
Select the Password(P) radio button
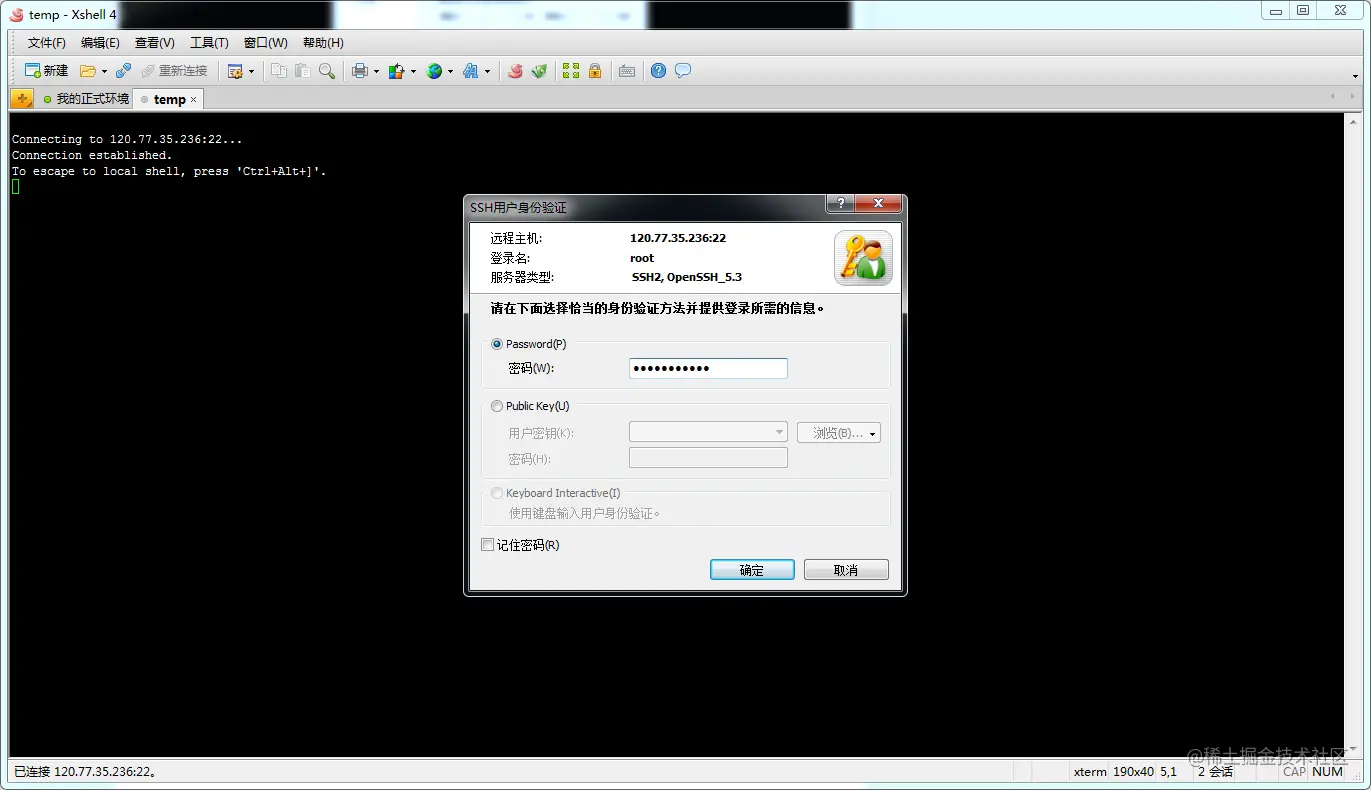pyautogui.click(x=497, y=344)
